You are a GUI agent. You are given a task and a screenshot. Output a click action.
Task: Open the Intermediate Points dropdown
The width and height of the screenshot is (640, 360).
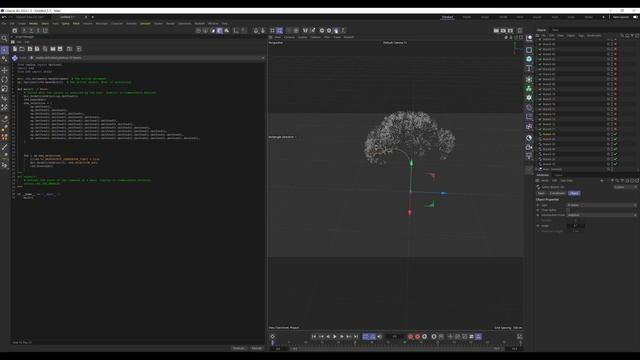click(602, 215)
